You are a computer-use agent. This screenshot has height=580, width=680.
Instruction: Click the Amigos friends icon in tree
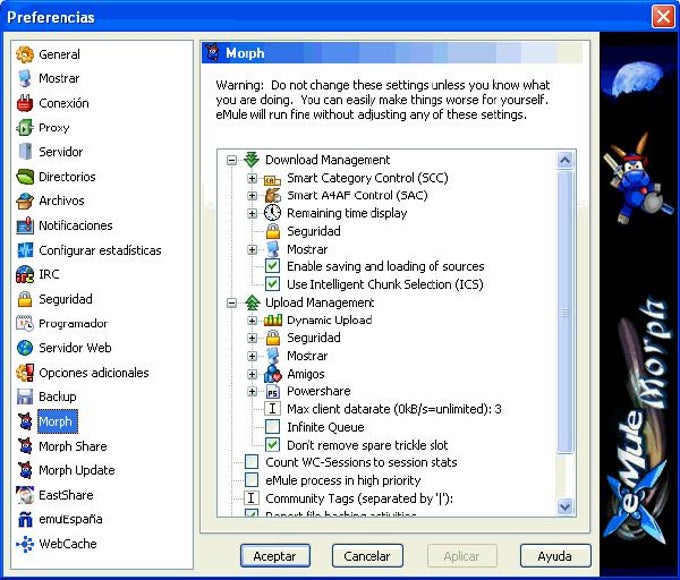[x=272, y=374]
